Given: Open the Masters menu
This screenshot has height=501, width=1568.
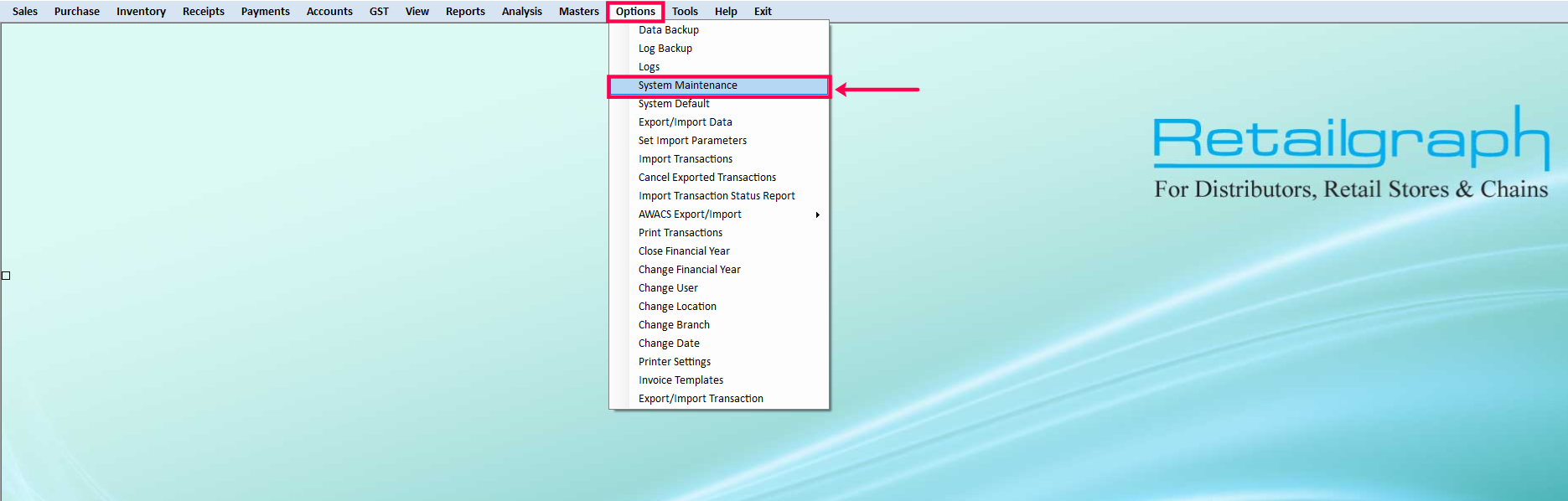Looking at the screenshot, I should point(579,11).
